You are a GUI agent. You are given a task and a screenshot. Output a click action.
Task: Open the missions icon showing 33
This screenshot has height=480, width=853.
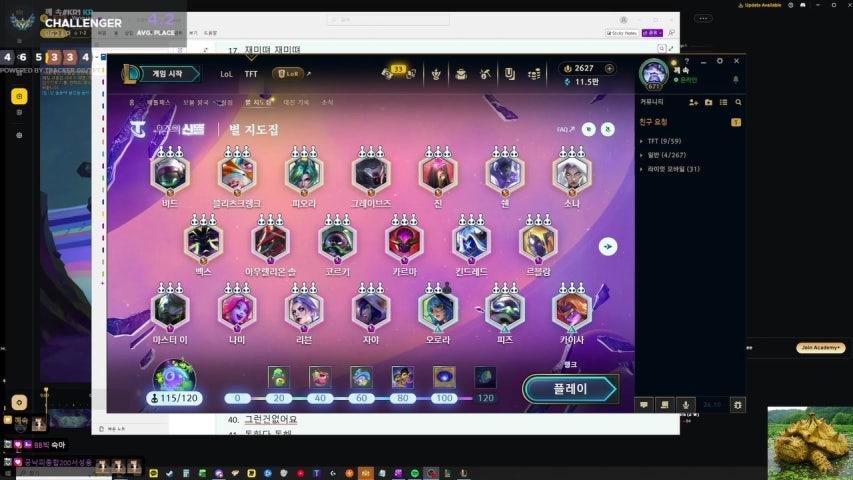(398, 73)
